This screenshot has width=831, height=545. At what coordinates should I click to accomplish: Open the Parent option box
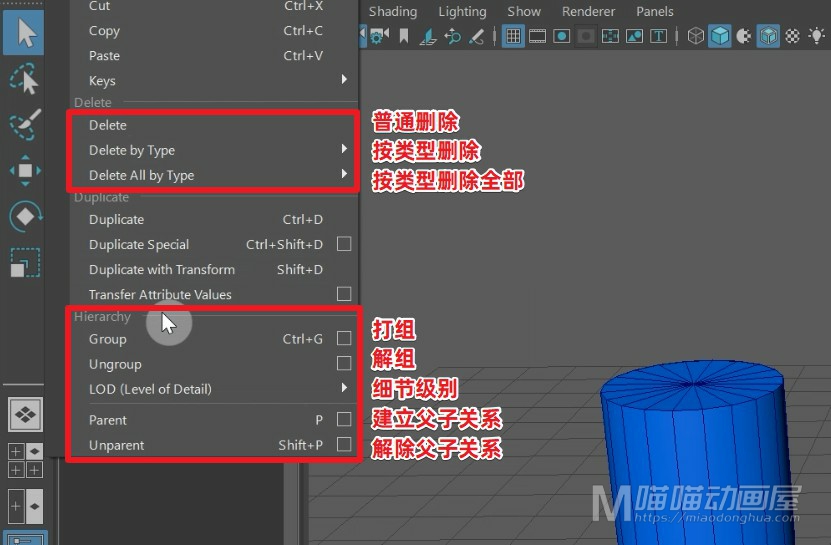[344, 419]
